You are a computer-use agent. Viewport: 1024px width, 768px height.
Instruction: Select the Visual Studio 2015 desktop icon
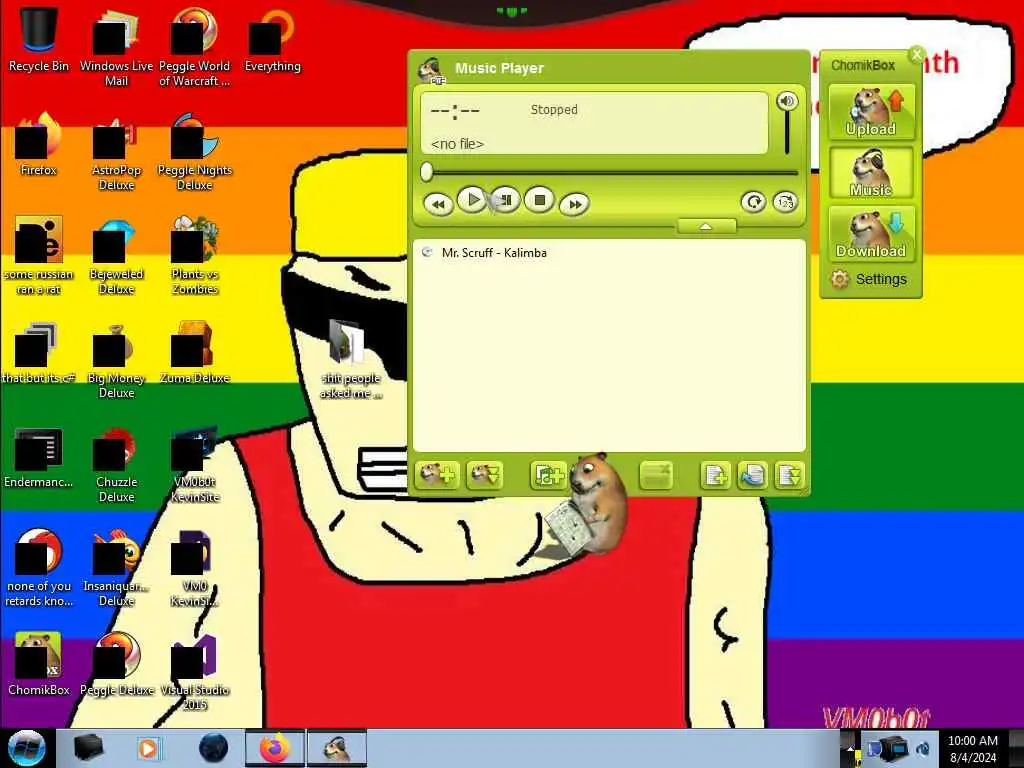pyautogui.click(x=195, y=671)
